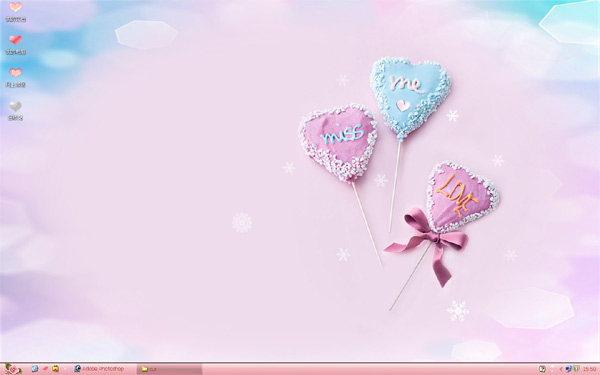Image resolution: width=600 pixels, height=375 pixels.
Task: Select the gray heart Recycle Bin desktop icon
Action: (x=15, y=111)
